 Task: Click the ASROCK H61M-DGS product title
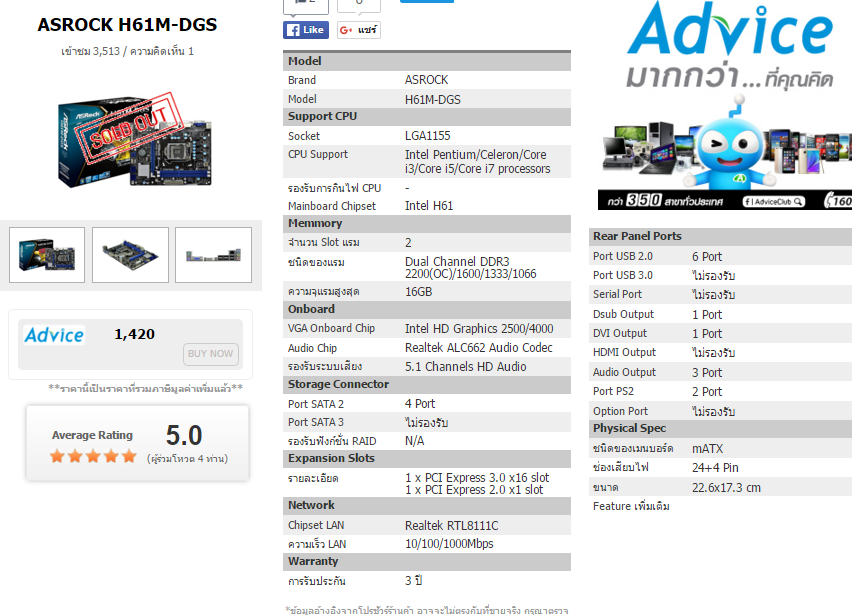(x=127, y=24)
